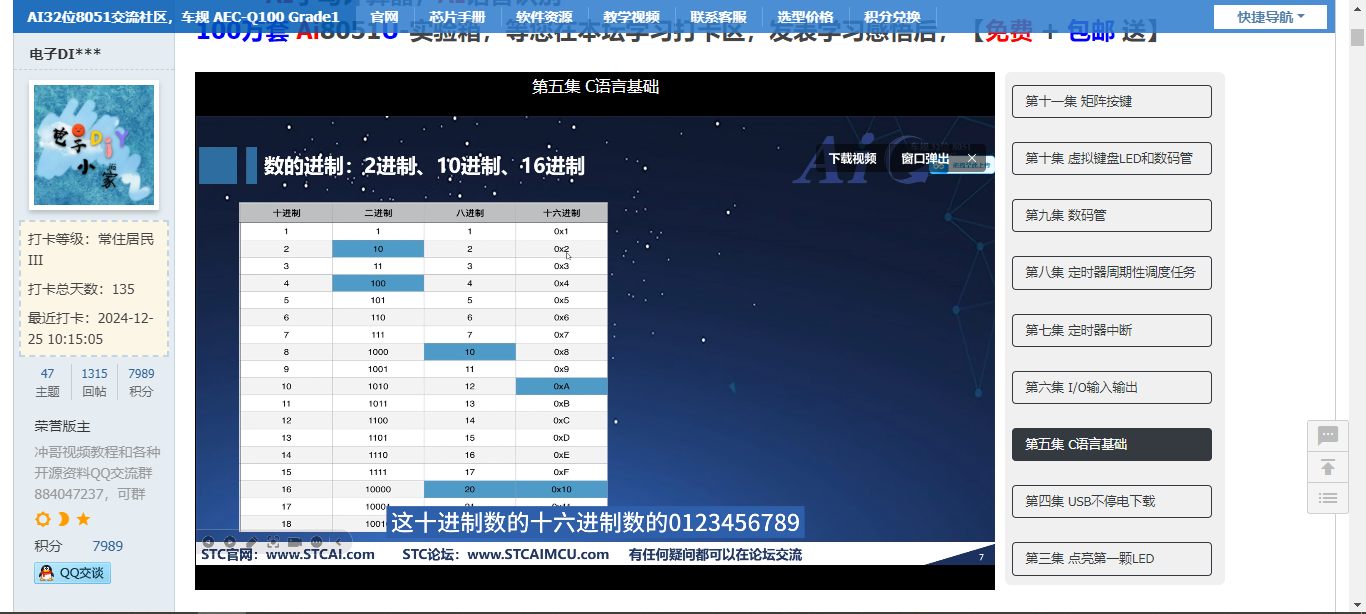
Task: Open the 官网 nav item
Action: (384, 17)
